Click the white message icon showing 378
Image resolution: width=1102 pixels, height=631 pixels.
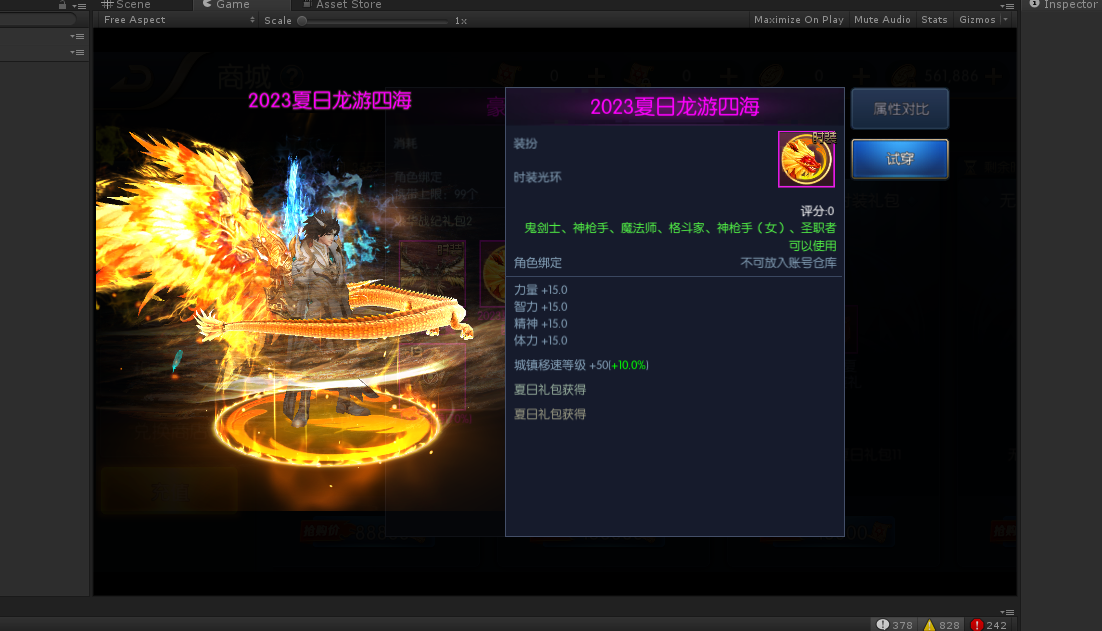pyautogui.click(x=882, y=623)
